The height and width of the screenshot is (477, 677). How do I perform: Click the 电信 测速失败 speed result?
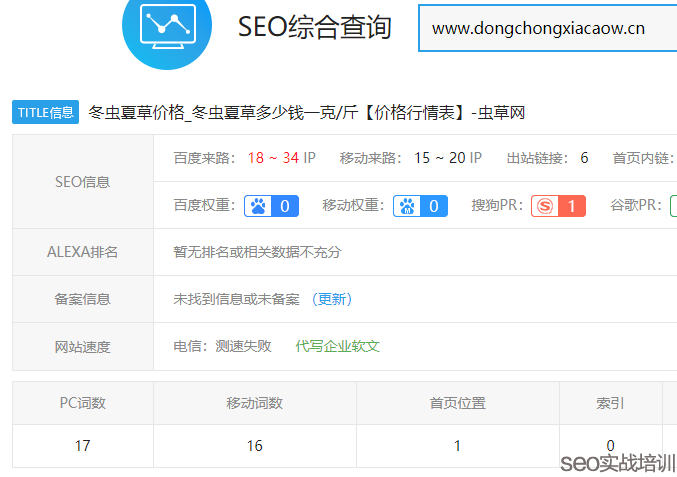[222, 346]
